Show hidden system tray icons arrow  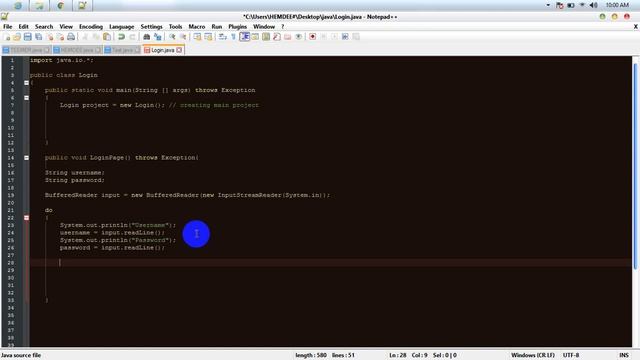[548, 5]
